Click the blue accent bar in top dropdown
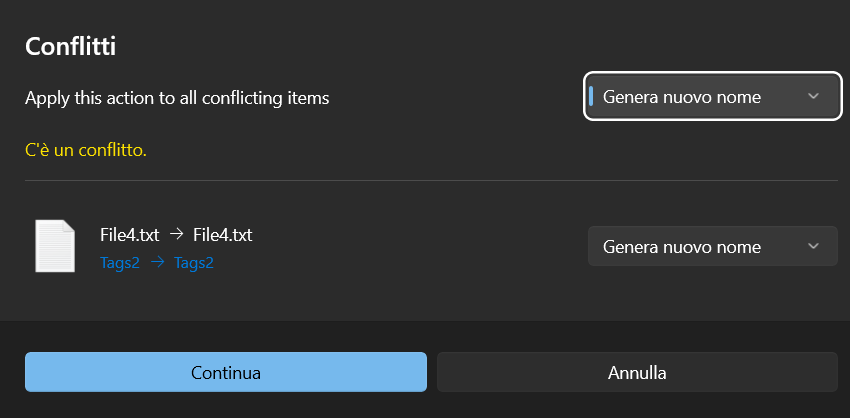 [x=591, y=97]
